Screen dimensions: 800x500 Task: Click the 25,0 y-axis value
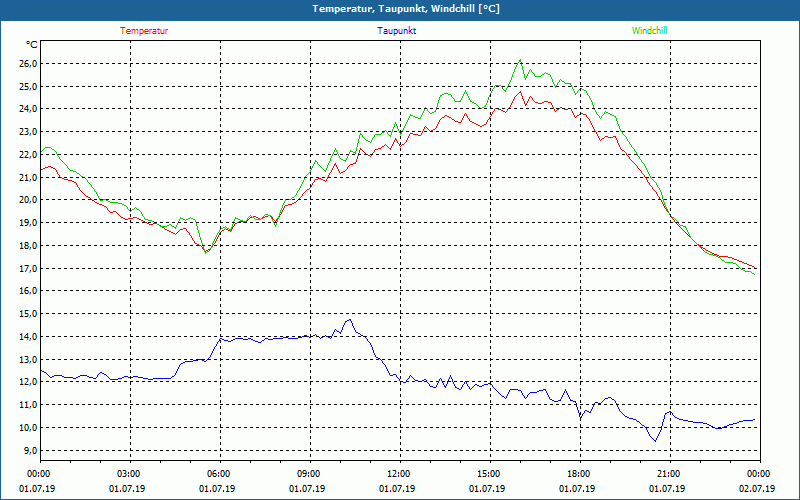[x=28, y=87]
